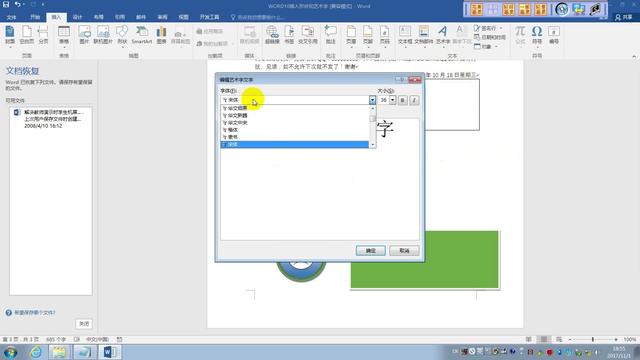Click the zoom in plus button
640x360 pixels.
pyautogui.click(x=616, y=340)
